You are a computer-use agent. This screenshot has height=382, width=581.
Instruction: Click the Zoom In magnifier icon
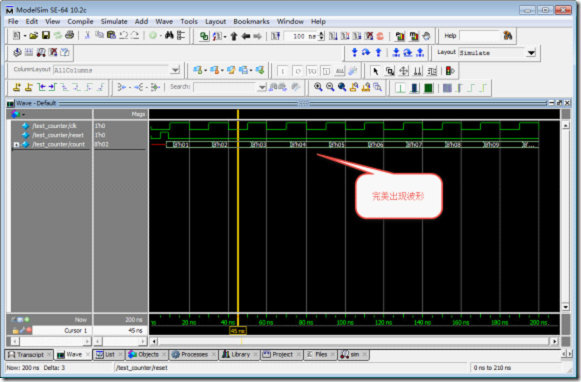(318, 87)
